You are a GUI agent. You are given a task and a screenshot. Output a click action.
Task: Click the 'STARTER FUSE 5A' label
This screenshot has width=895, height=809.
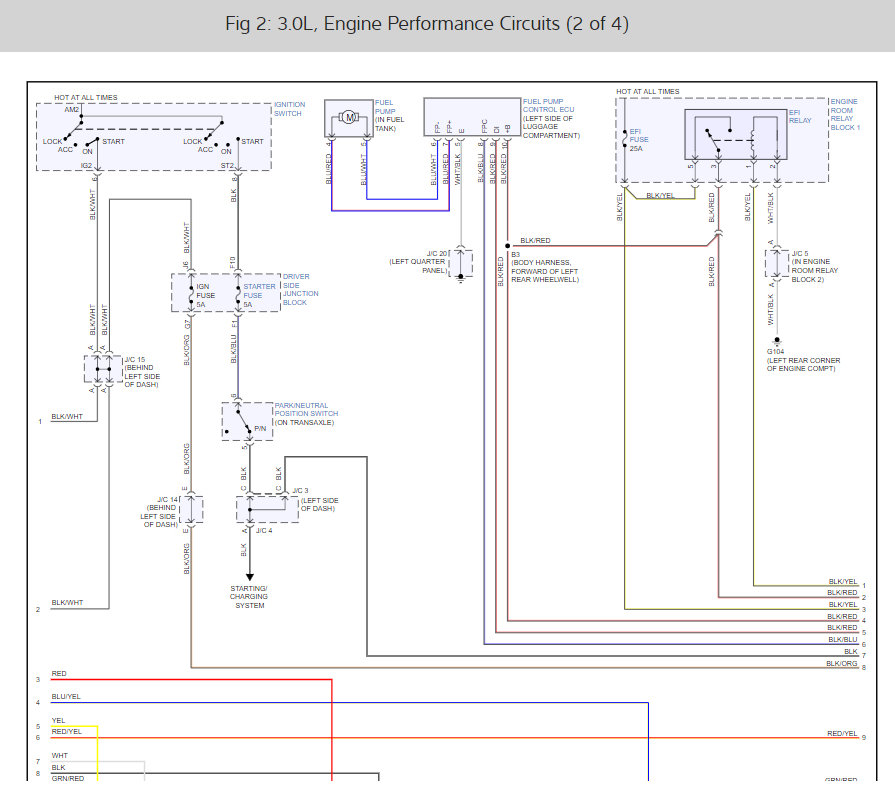point(259,295)
